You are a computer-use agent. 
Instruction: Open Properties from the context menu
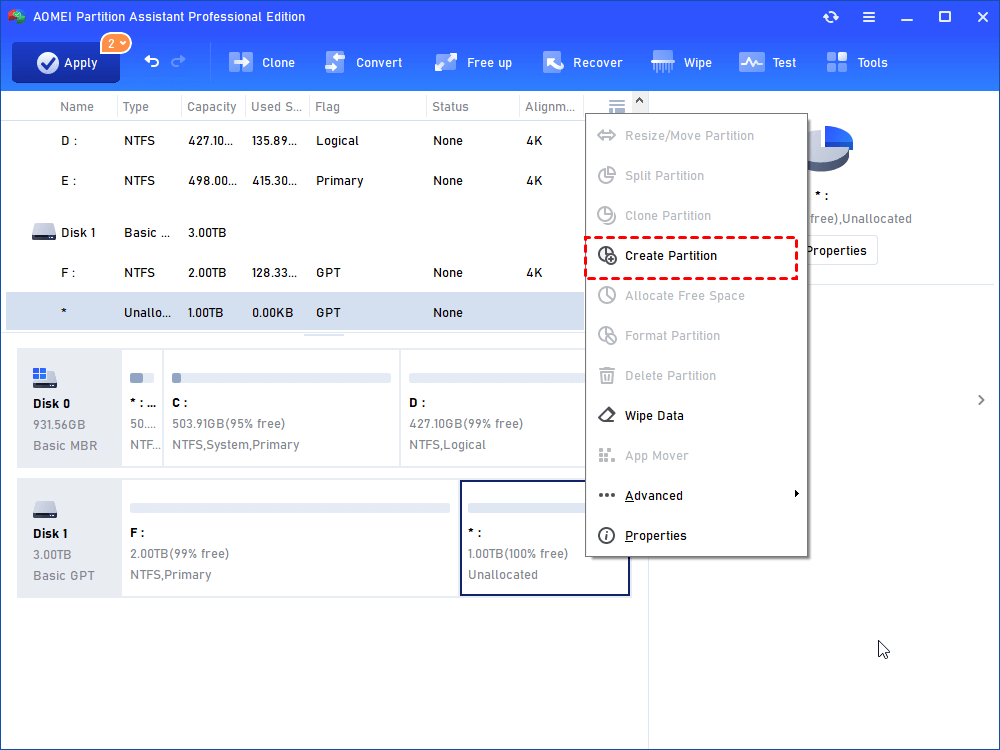(696, 536)
